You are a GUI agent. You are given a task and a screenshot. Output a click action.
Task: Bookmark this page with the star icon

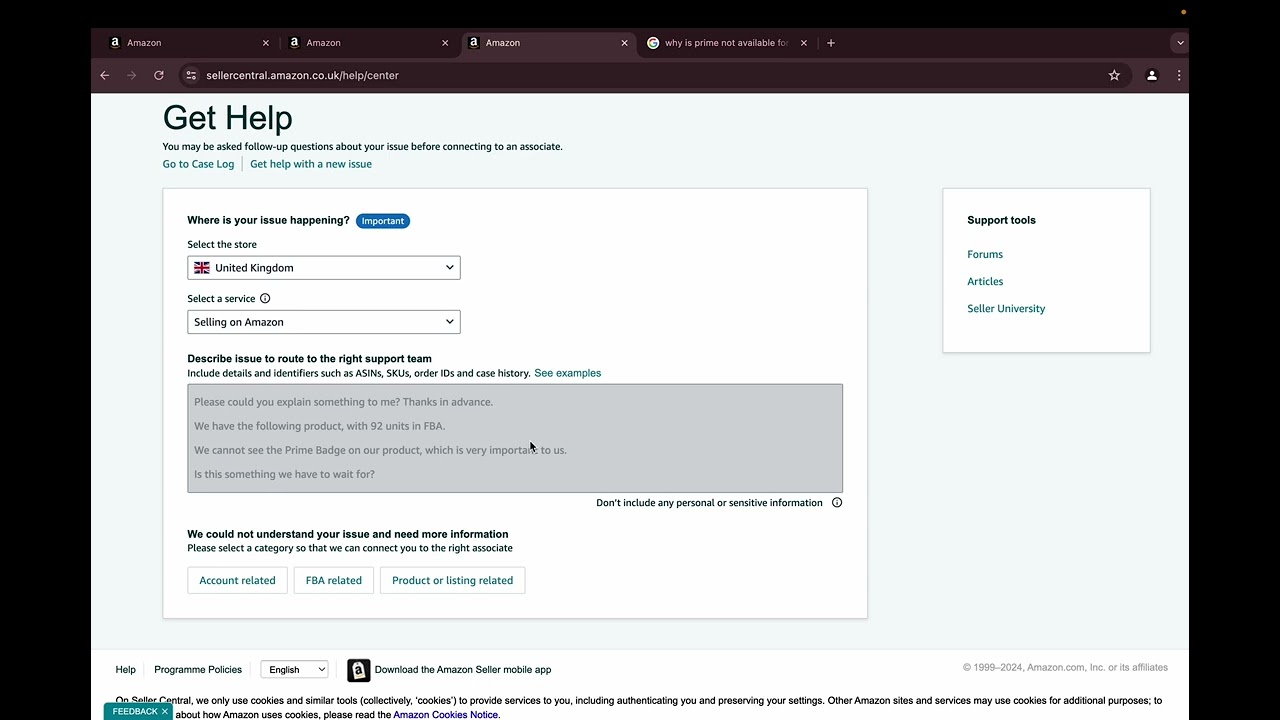[x=1114, y=75]
